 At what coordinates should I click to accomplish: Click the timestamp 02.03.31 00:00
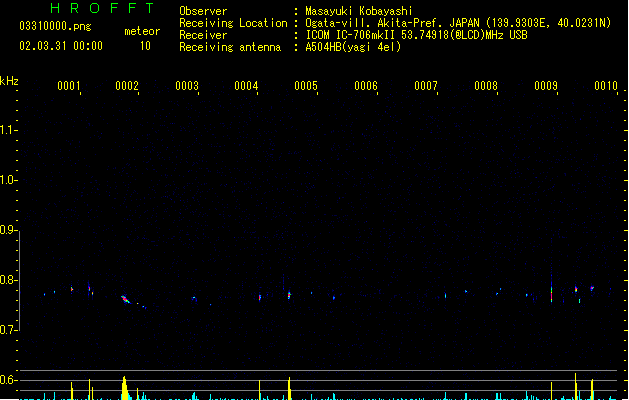pos(61,46)
